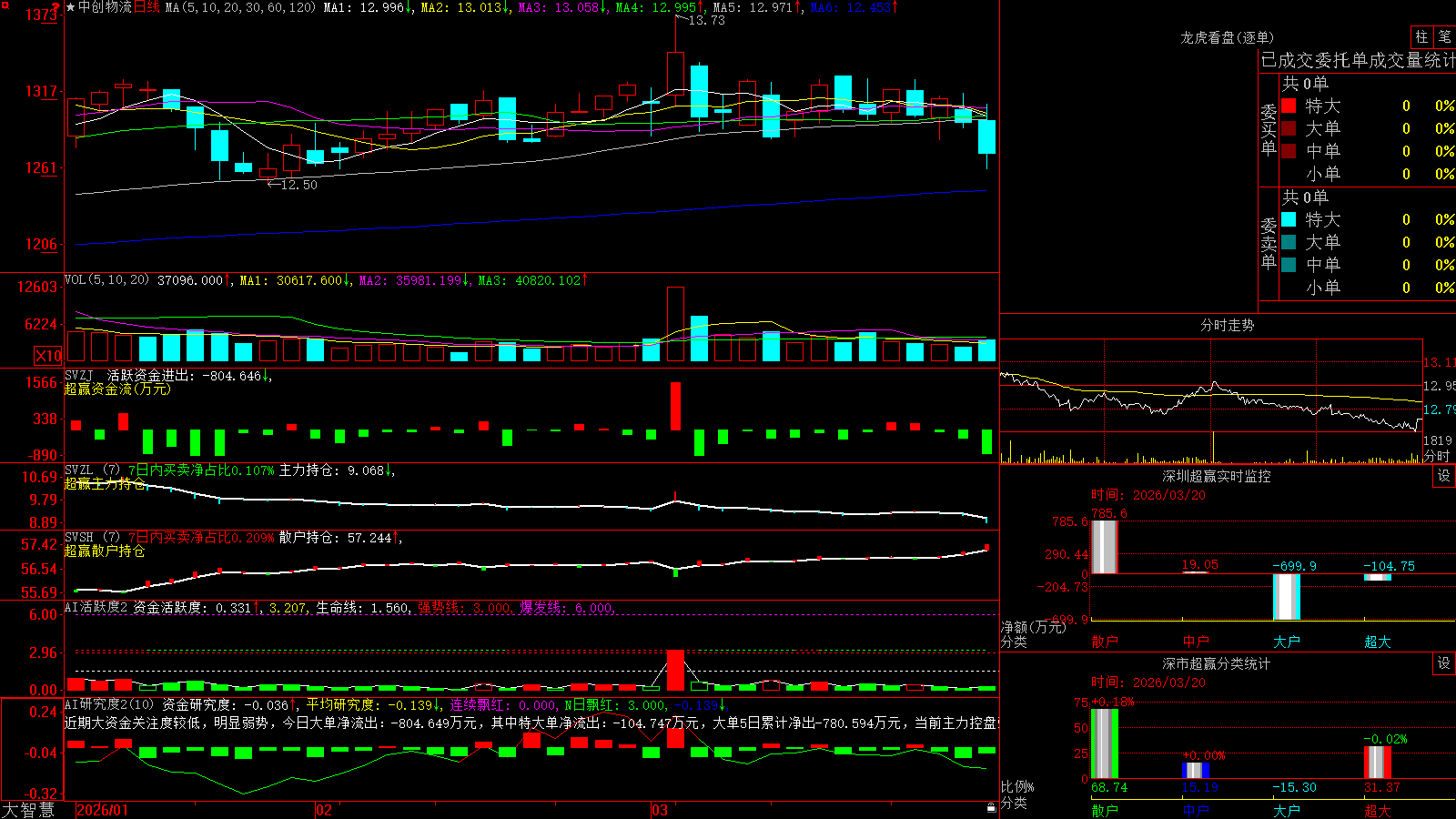This screenshot has width=1456, height=819.
Task: Click the dark red 大单 buy-order color square
Action: [x=1289, y=128]
